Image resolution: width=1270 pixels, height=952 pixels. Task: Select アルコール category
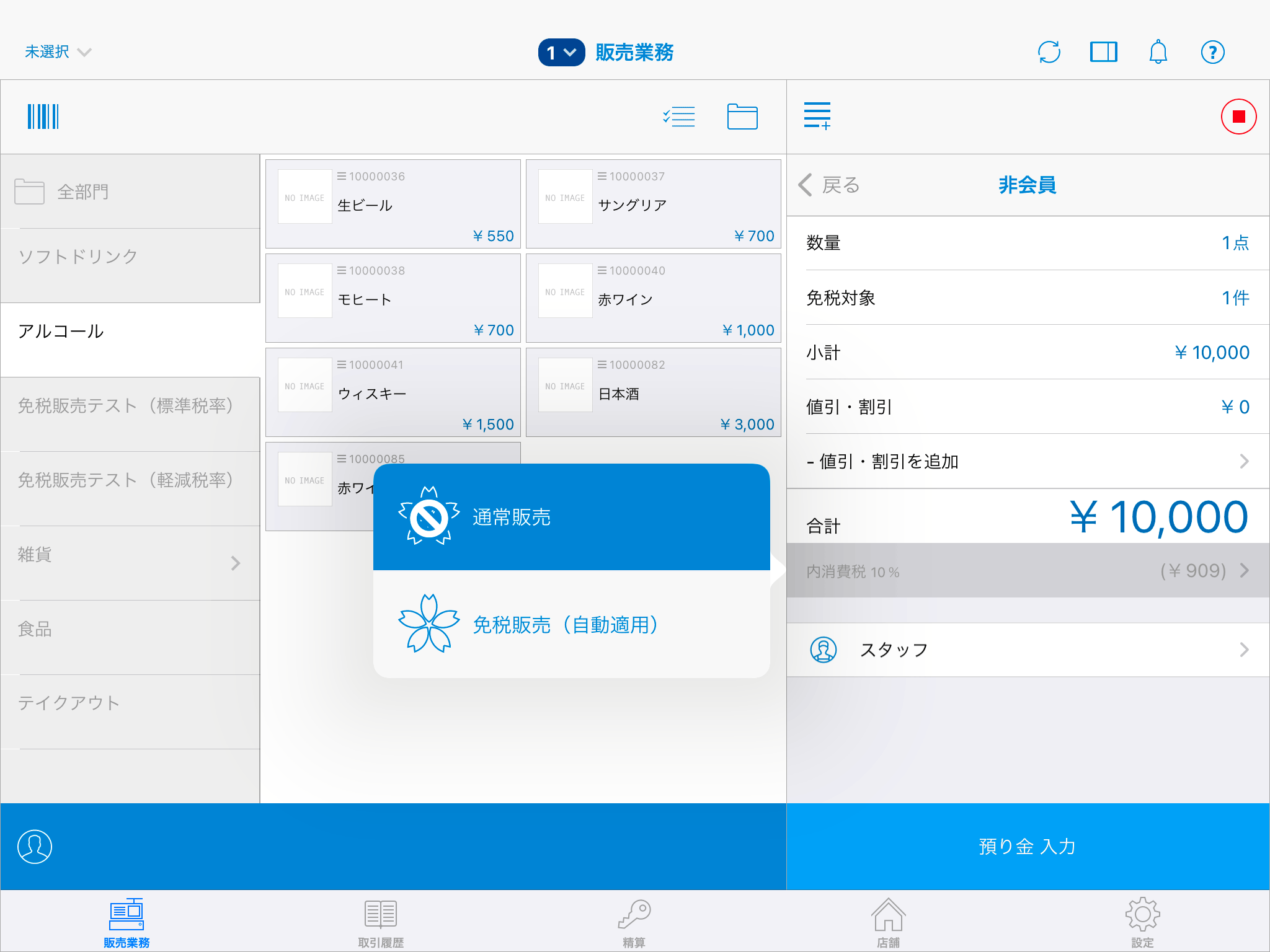point(130,340)
